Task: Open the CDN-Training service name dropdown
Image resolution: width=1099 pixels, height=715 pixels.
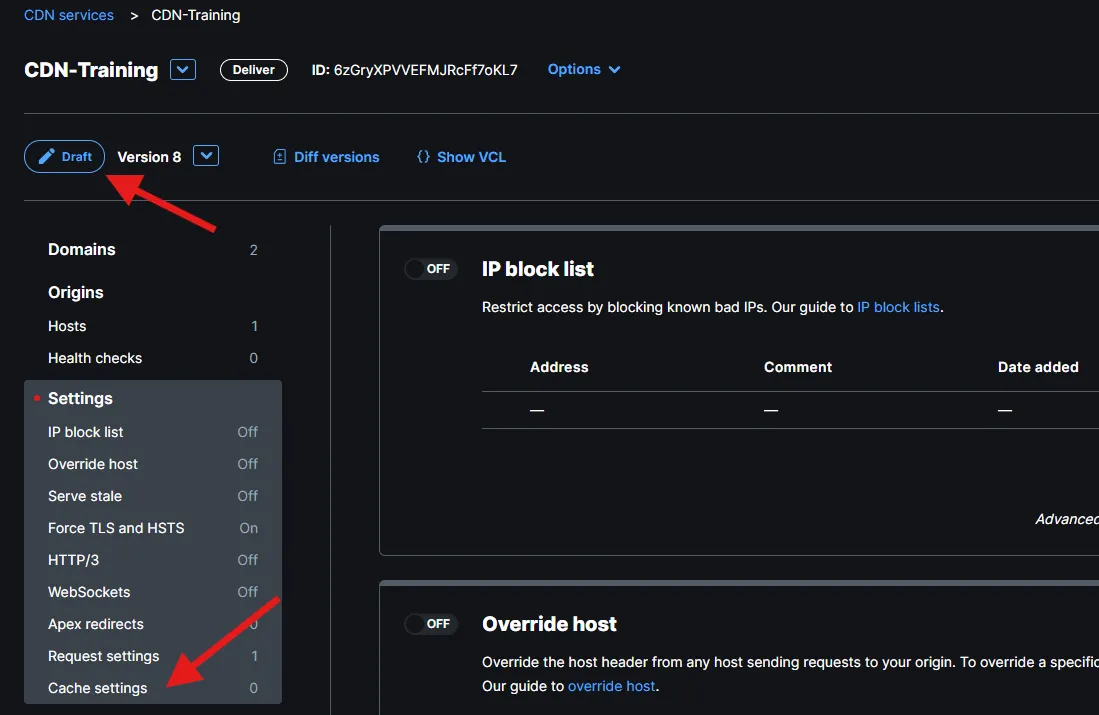Action: (182, 70)
